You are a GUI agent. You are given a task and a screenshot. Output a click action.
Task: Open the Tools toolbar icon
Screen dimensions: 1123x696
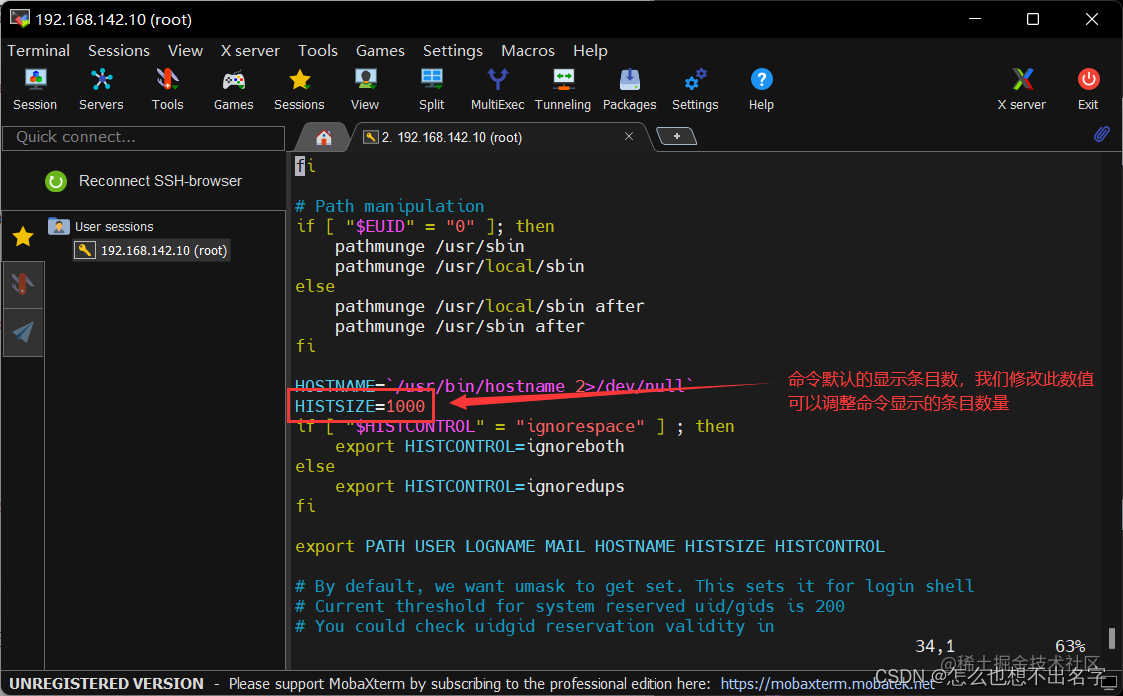tap(168, 90)
